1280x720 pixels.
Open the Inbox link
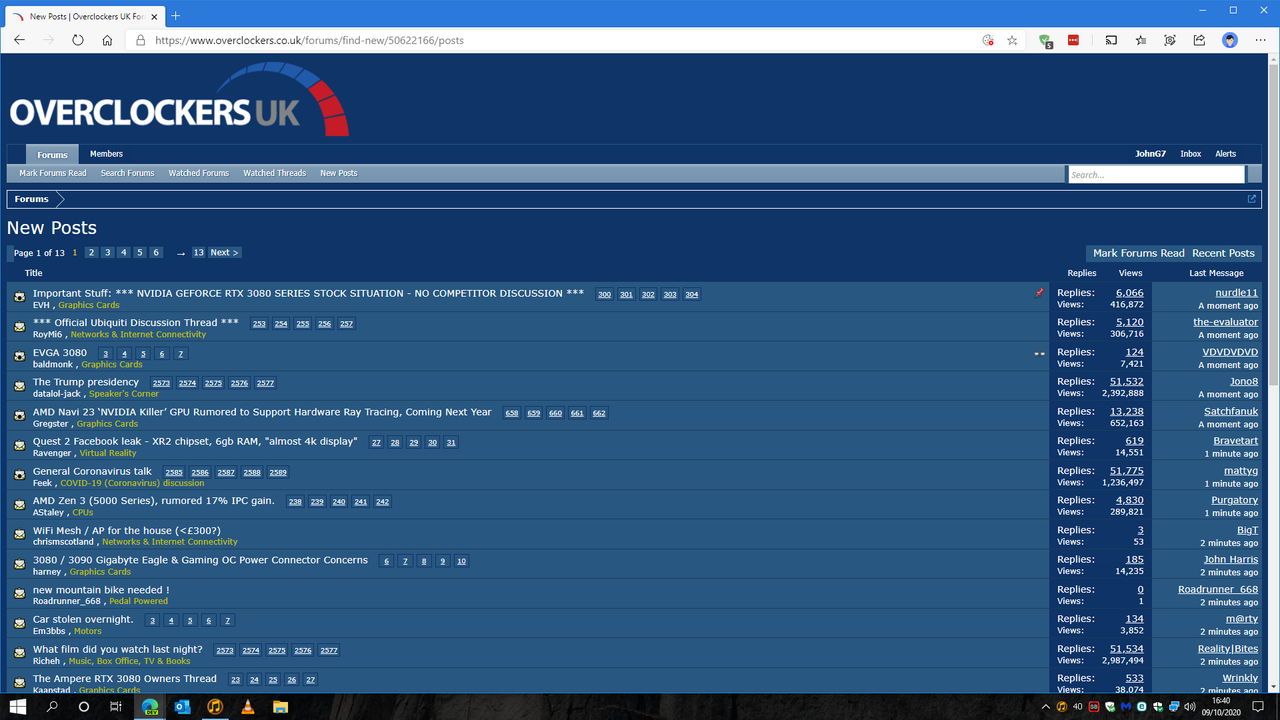(x=1190, y=154)
